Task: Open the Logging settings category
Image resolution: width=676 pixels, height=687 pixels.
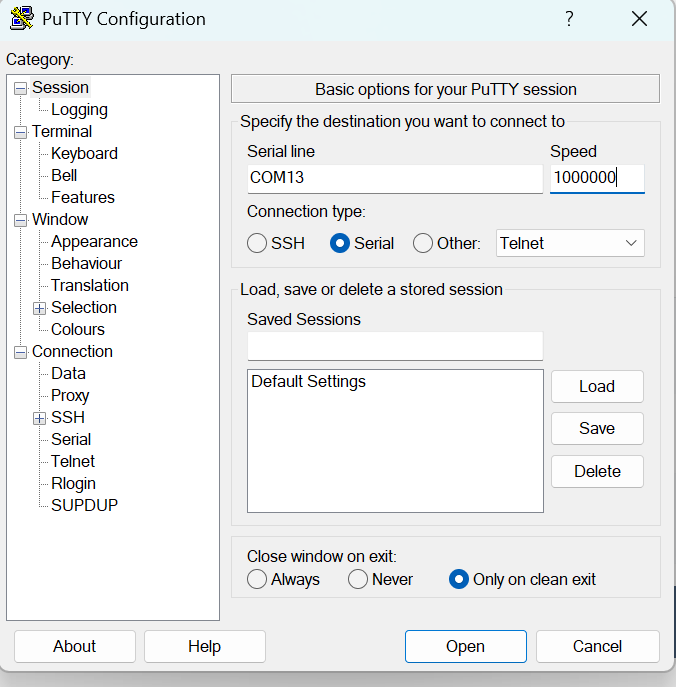Action: (79, 110)
